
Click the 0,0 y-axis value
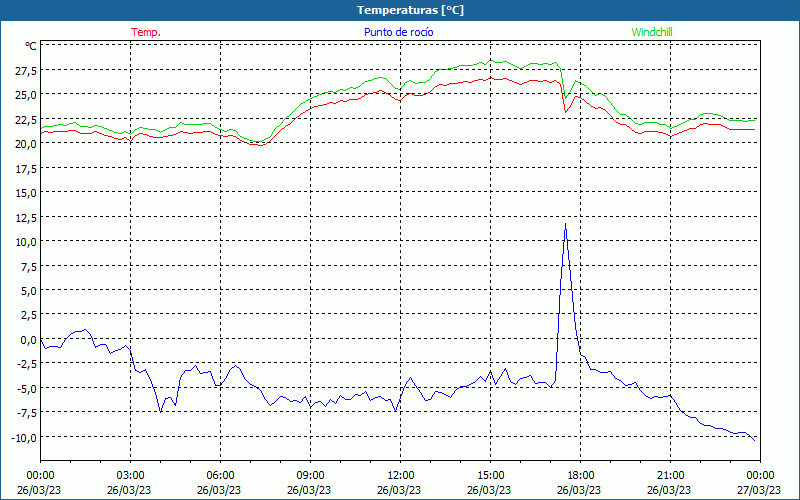pos(27,340)
